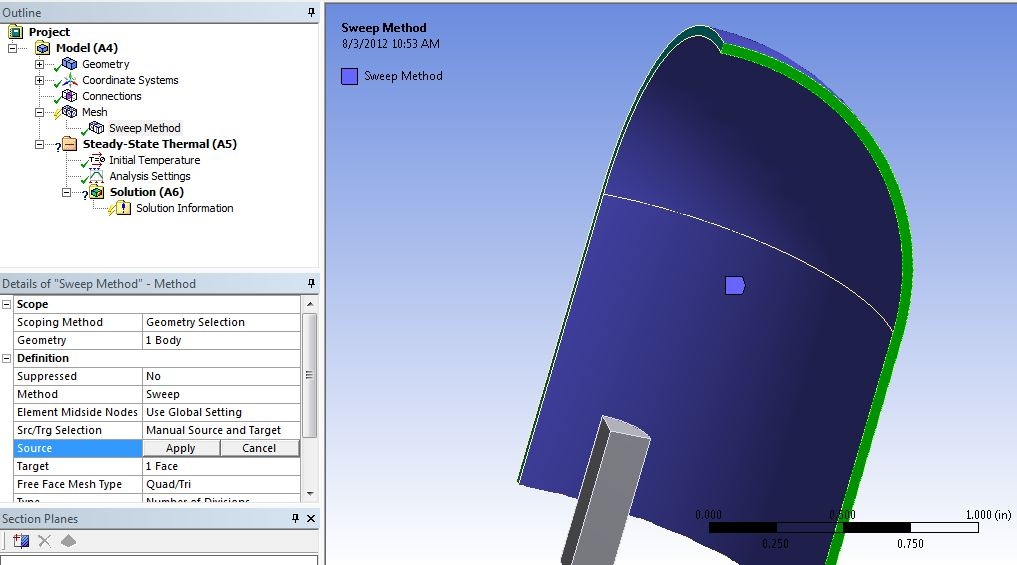Click the Analysis Settings icon
1017x565 pixels.
96,176
